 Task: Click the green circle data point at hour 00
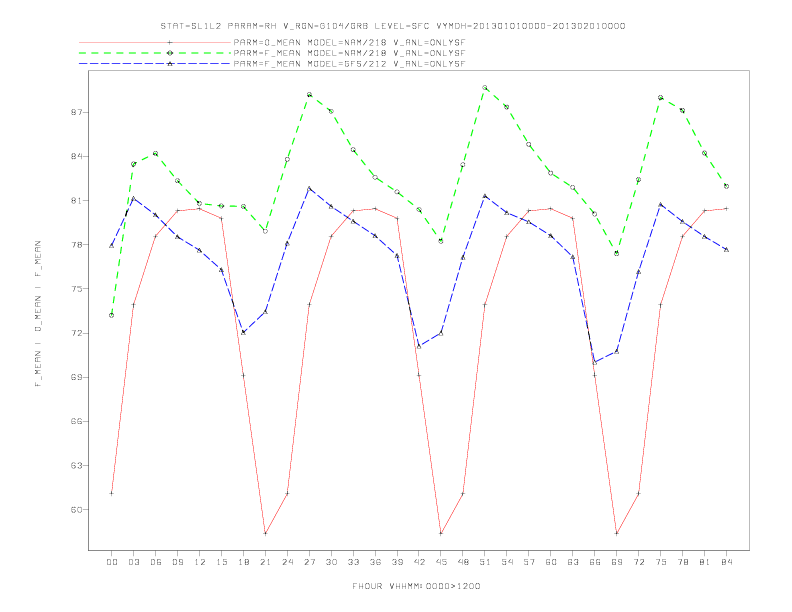[112, 315]
